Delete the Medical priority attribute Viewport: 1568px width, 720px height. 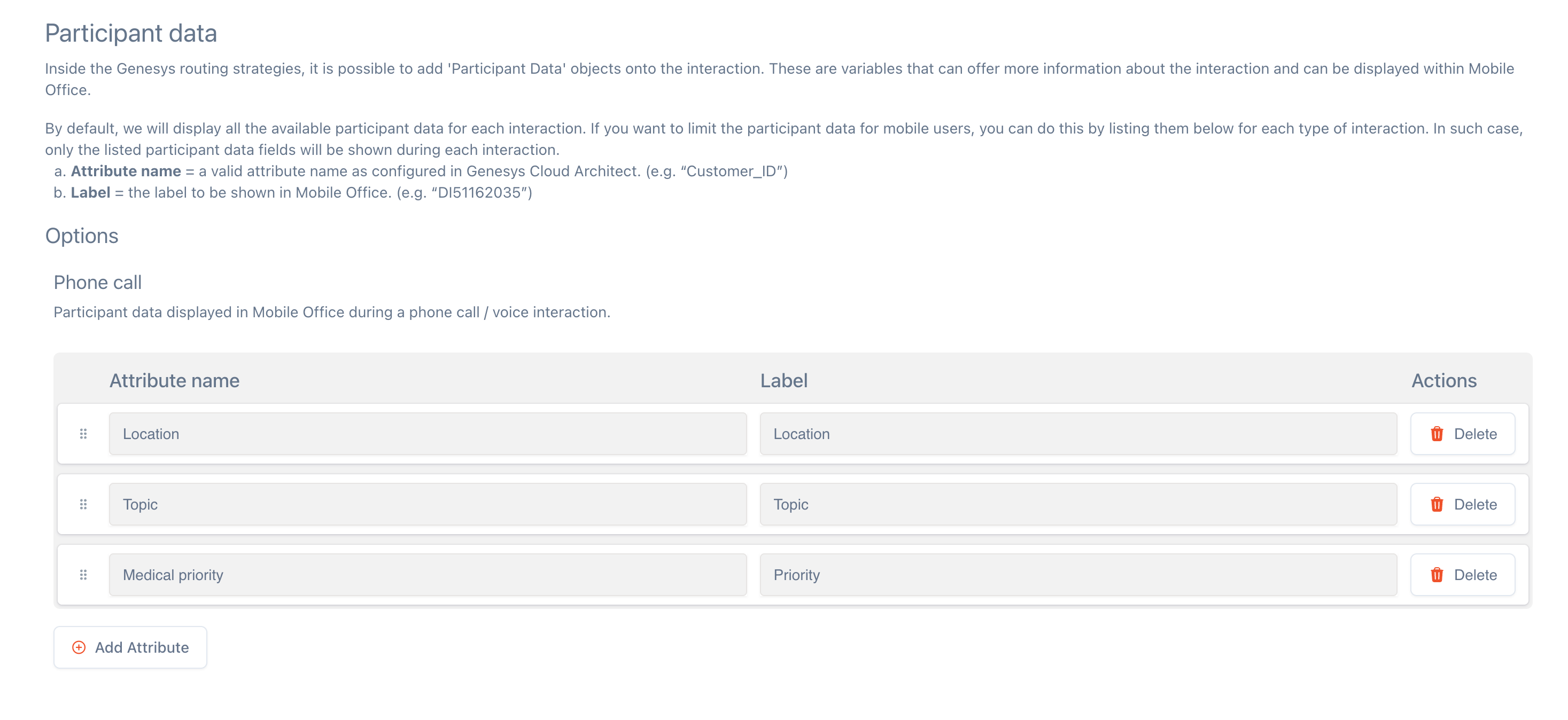point(1462,575)
